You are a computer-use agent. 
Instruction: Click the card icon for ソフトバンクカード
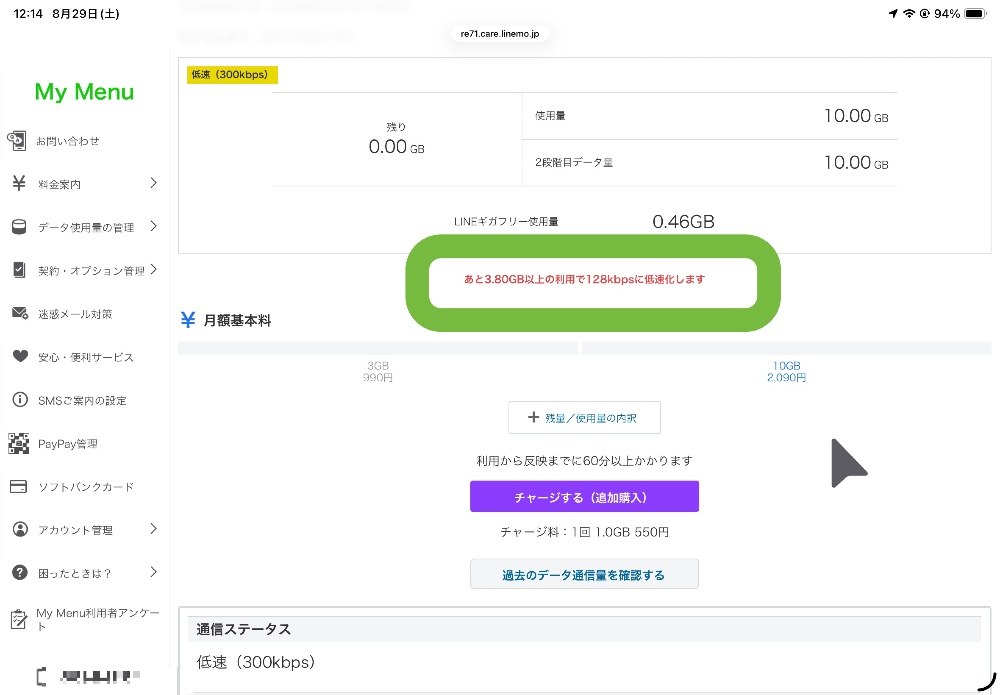click(x=18, y=486)
